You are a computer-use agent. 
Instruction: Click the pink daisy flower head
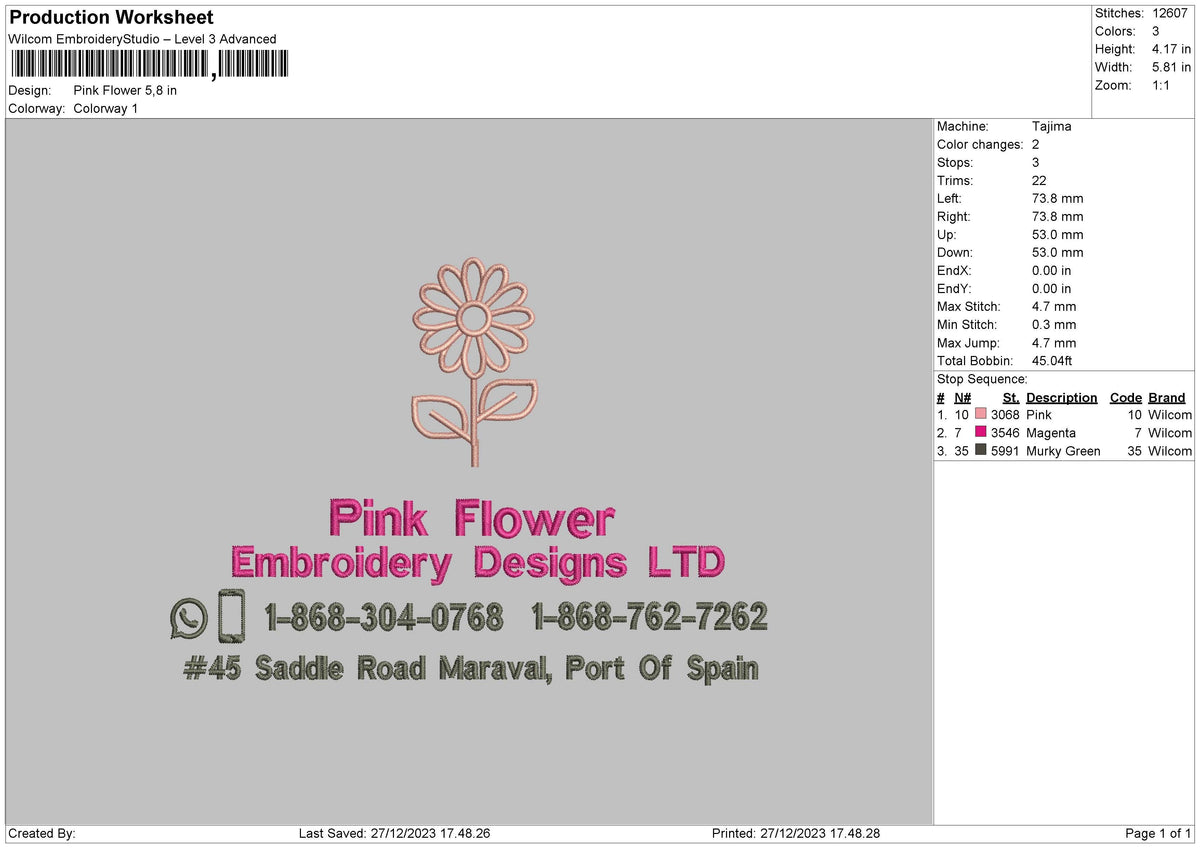tap(474, 317)
